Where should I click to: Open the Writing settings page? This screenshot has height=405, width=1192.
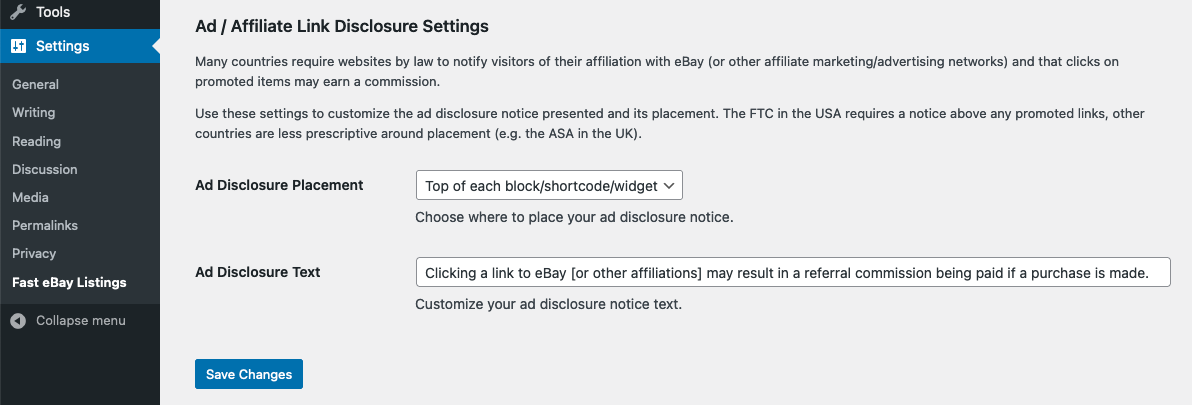point(33,112)
